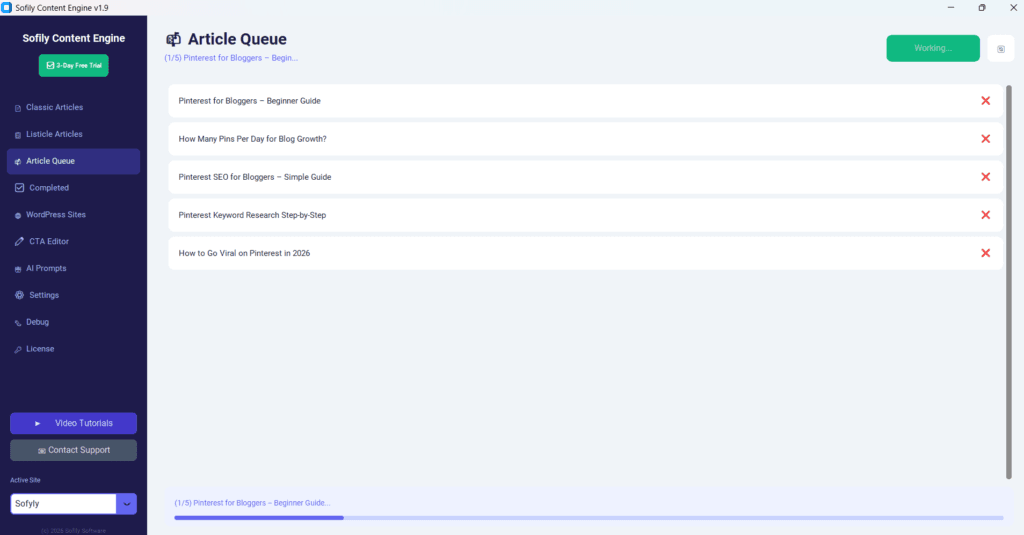Image resolution: width=1024 pixels, height=535 pixels.
Task: Click the Settings gear icon
Action: point(20,295)
